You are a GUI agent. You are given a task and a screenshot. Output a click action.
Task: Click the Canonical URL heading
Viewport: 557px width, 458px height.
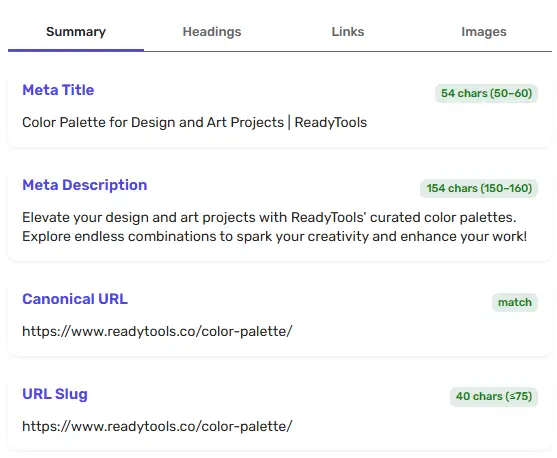click(75, 299)
